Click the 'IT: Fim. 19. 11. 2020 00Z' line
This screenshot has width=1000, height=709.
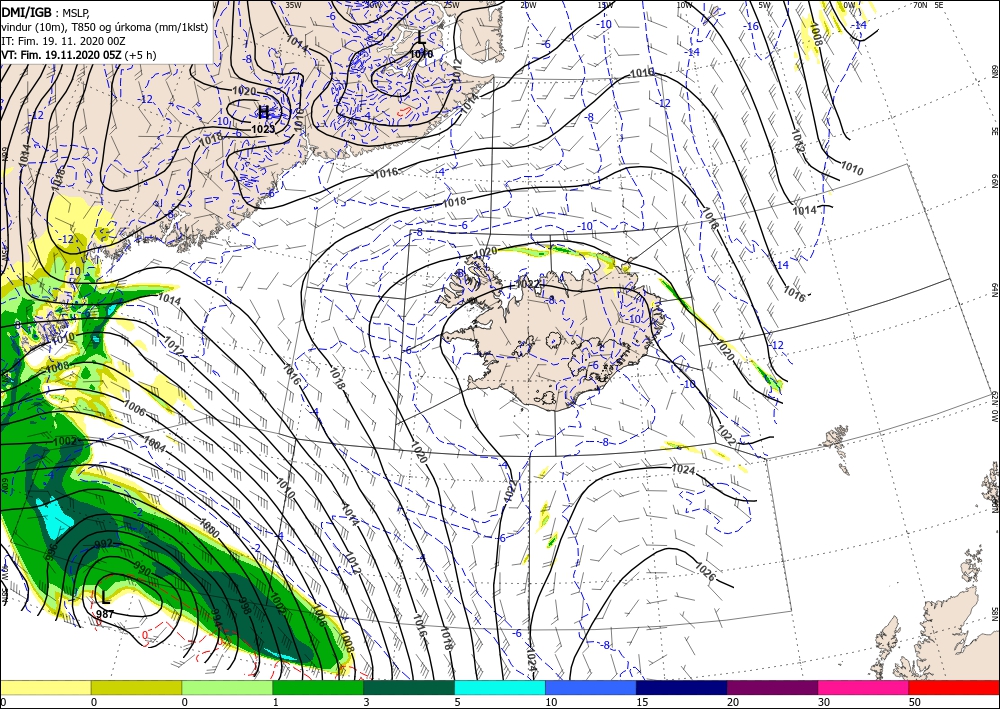pos(61,41)
